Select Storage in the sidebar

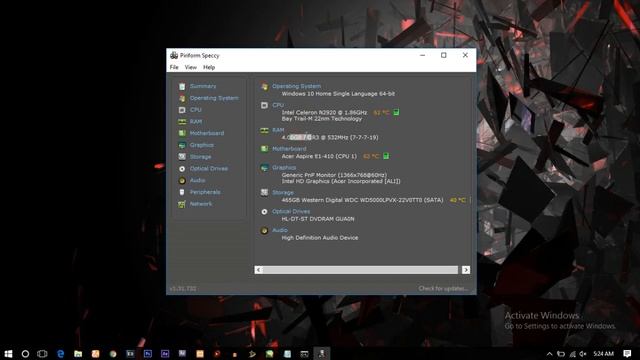point(200,157)
